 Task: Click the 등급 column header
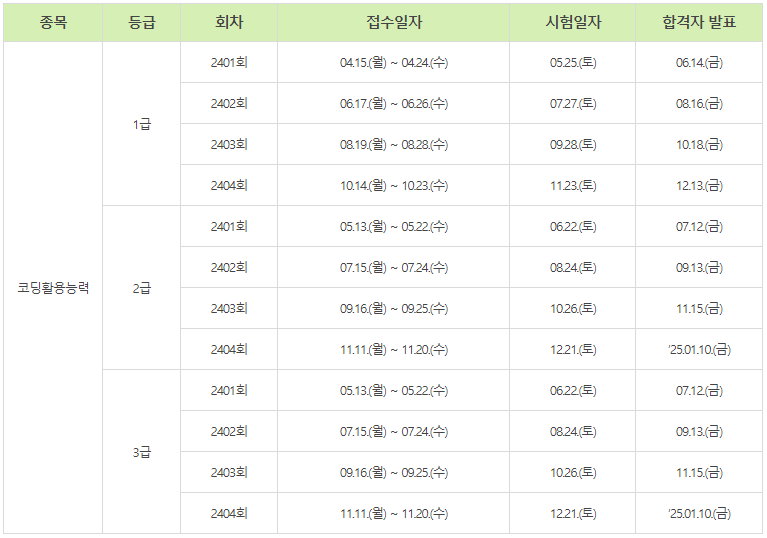coord(141,22)
